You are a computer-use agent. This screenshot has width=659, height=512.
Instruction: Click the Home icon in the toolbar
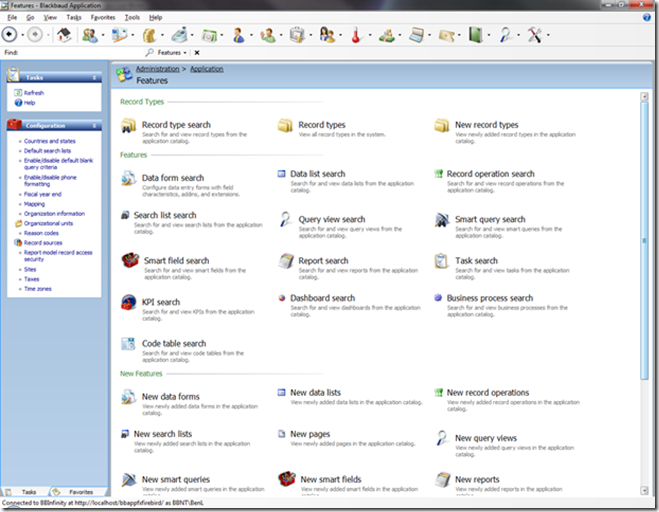[64, 35]
